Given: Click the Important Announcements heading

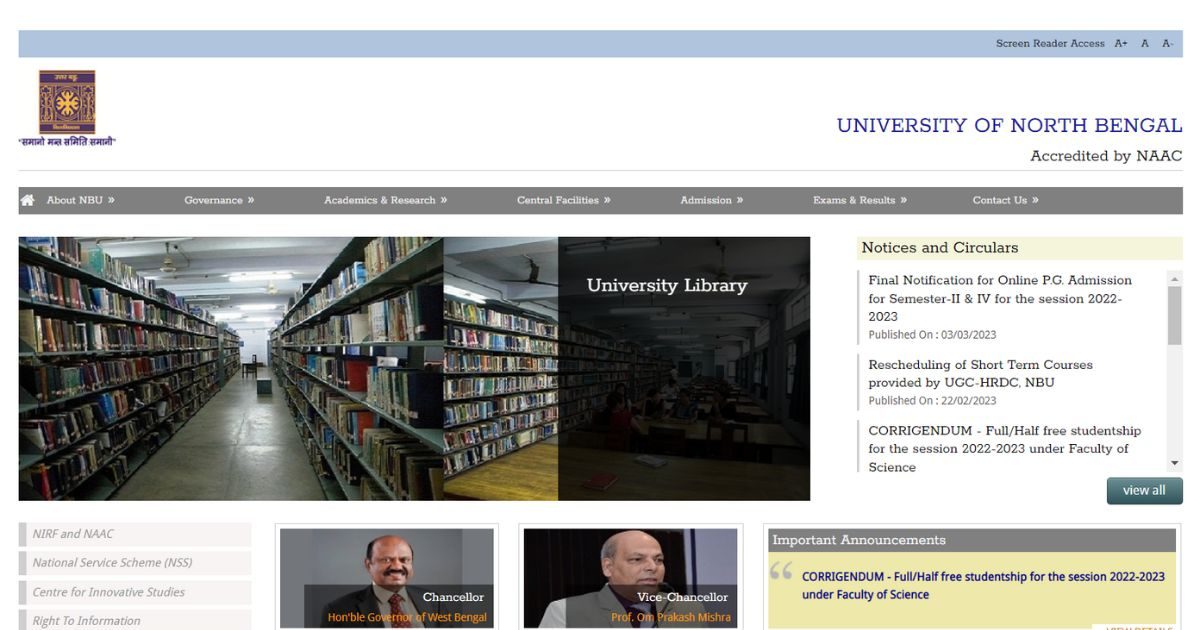Looking at the screenshot, I should click(x=859, y=540).
